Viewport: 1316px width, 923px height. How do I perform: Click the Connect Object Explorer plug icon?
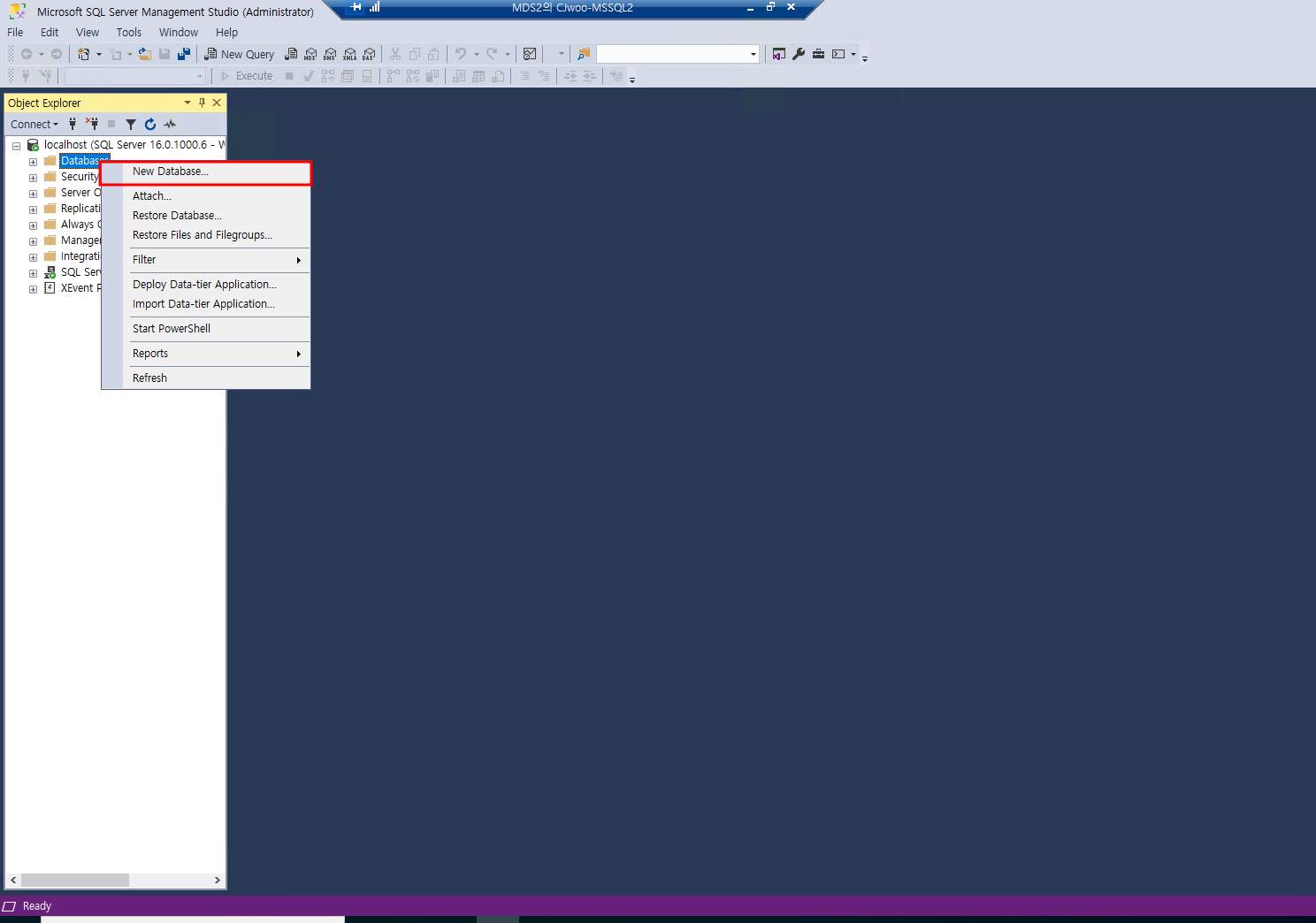pos(73,124)
